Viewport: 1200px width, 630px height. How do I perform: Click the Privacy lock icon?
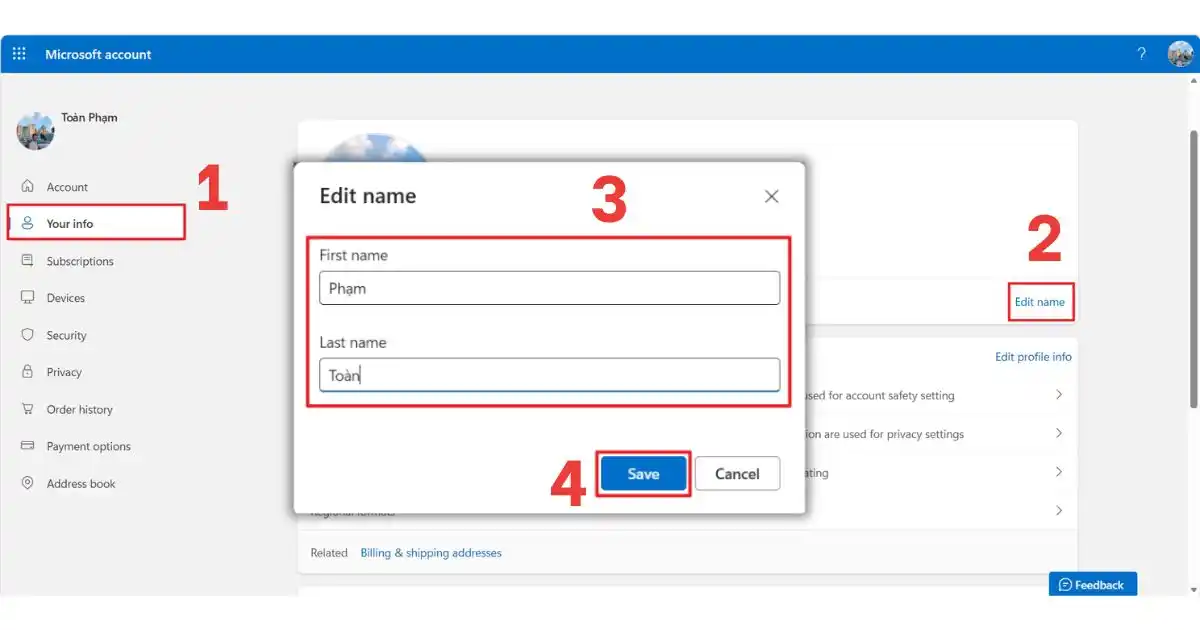[28, 371]
